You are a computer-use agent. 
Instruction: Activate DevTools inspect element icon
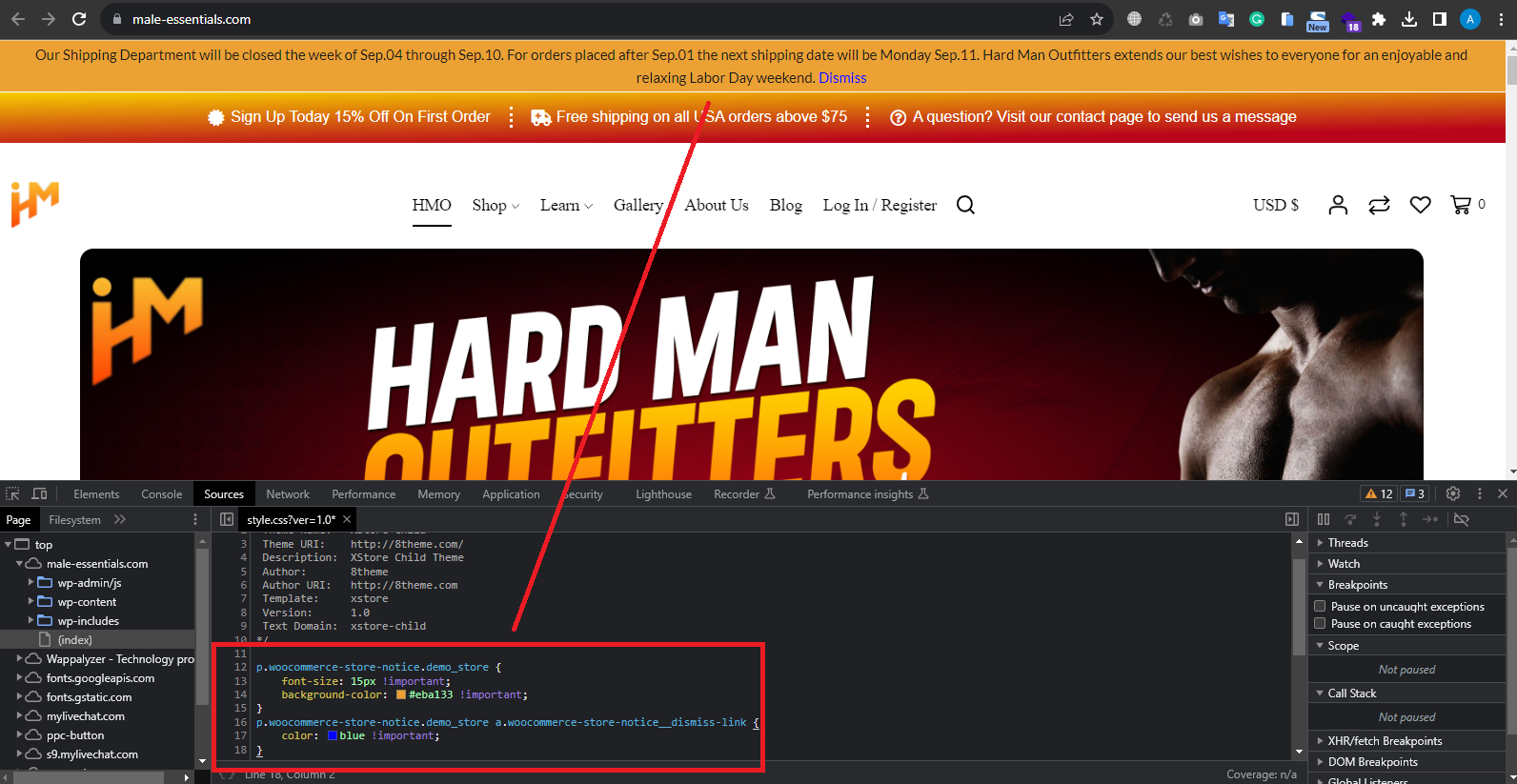coord(12,493)
